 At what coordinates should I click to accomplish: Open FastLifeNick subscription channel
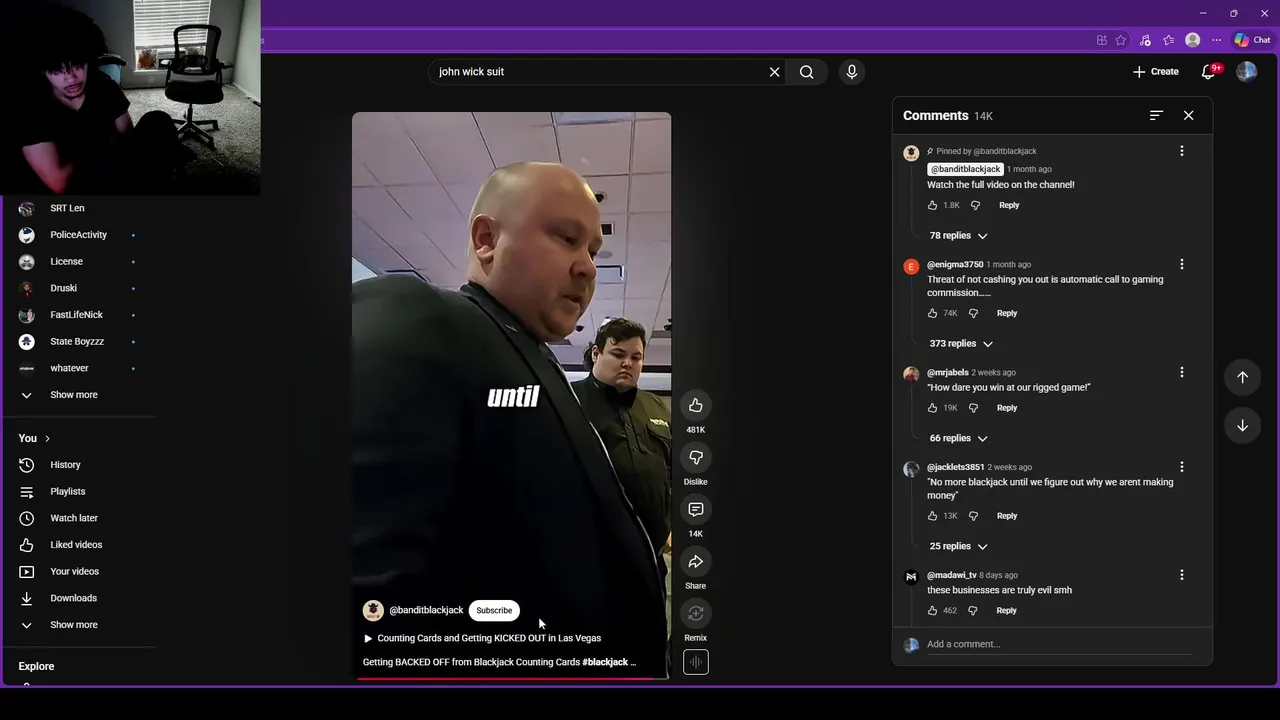[78, 315]
